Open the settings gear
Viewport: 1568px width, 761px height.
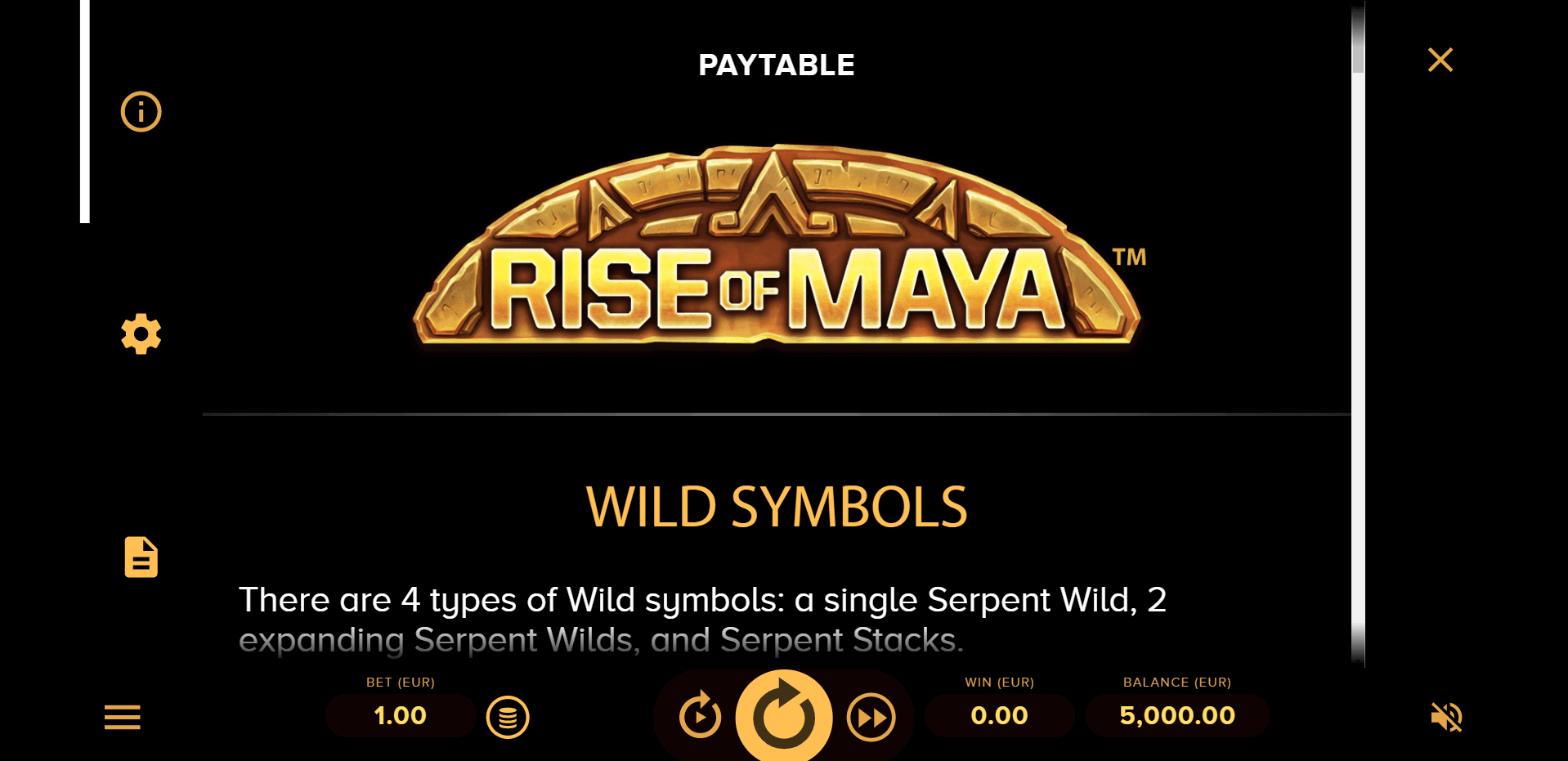click(141, 334)
